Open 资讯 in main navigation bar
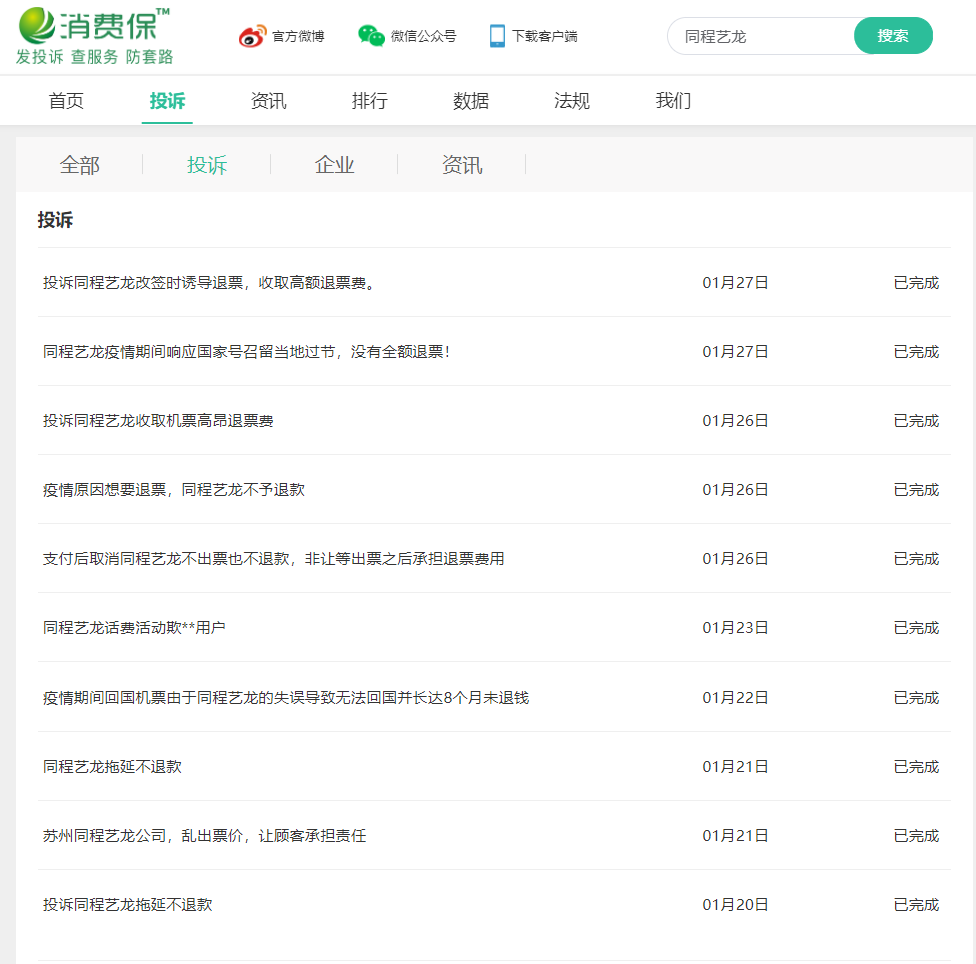976x964 pixels. [268, 100]
